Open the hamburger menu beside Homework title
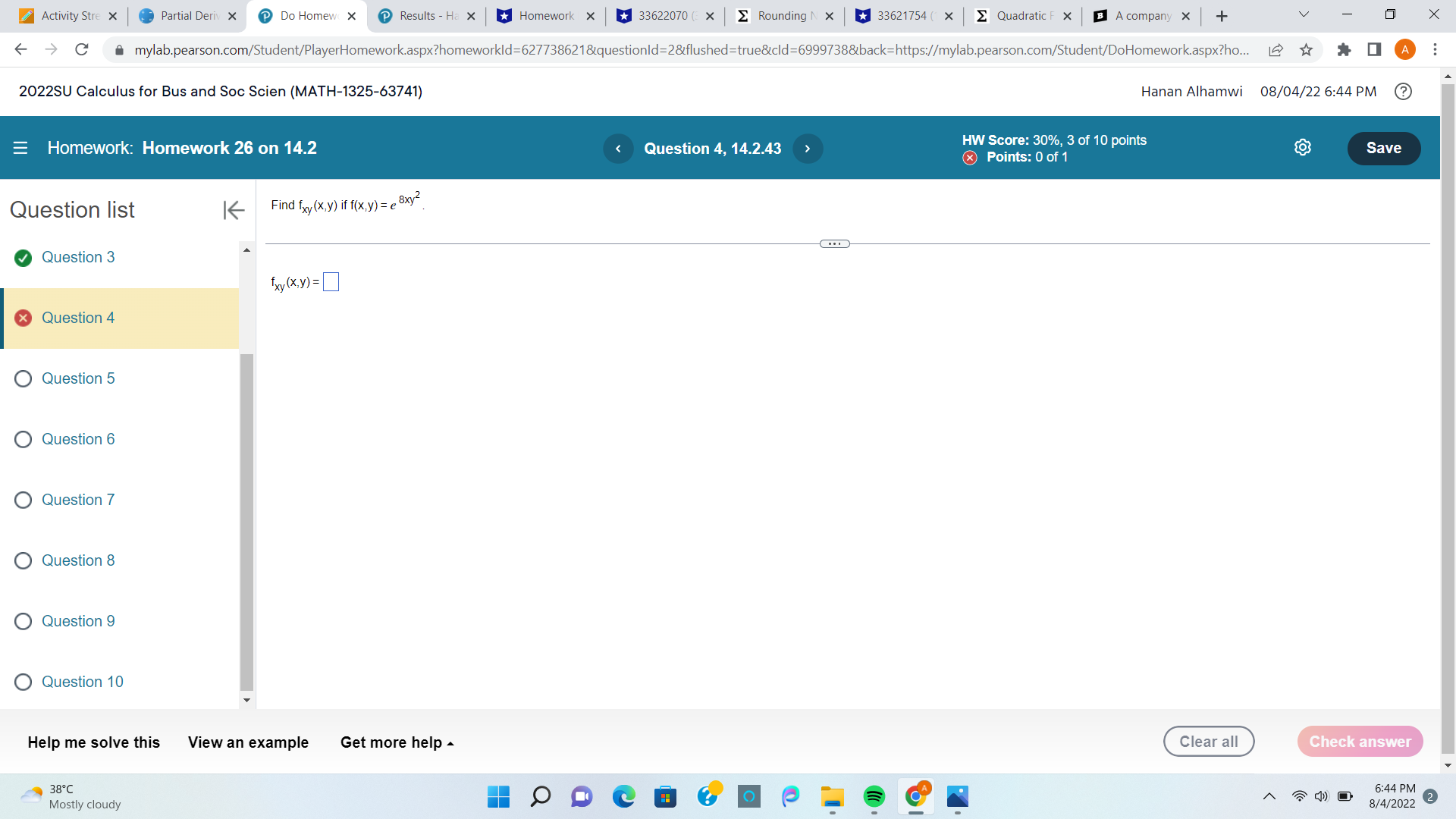The height and width of the screenshot is (819, 1456). coord(20,148)
